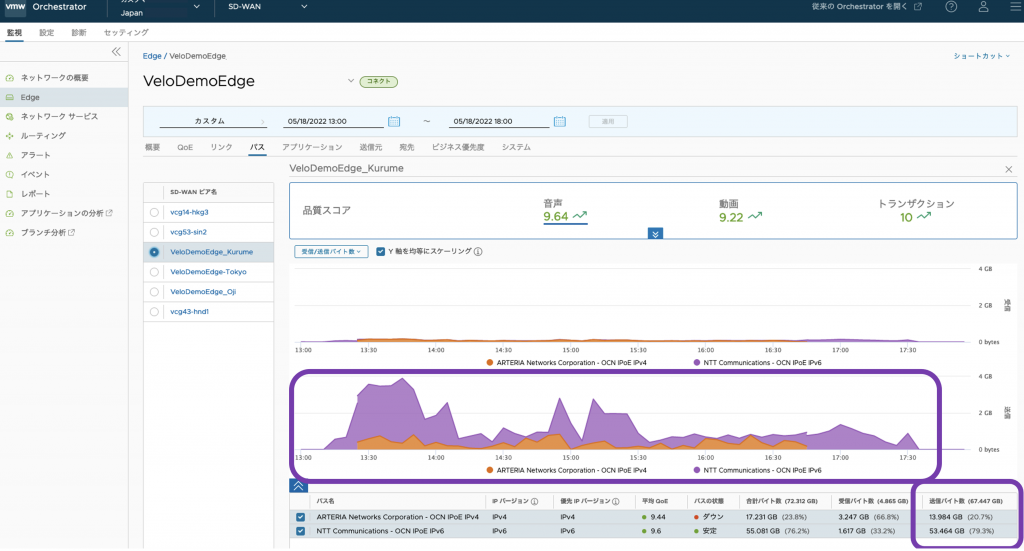The image size is (1024, 551).
Task: Open the end date calendar picker
Action: point(560,121)
